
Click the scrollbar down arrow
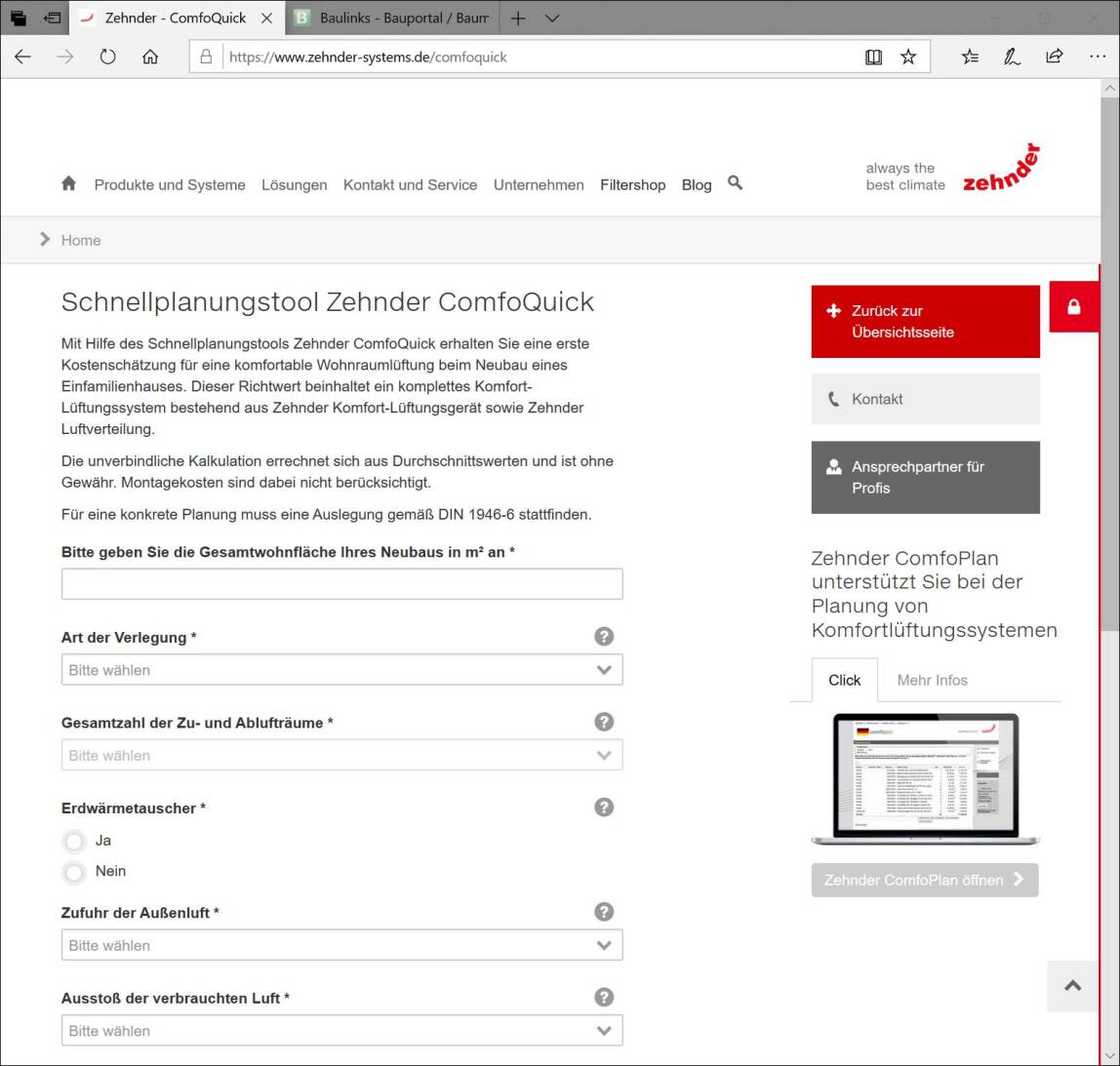(1109, 1055)
